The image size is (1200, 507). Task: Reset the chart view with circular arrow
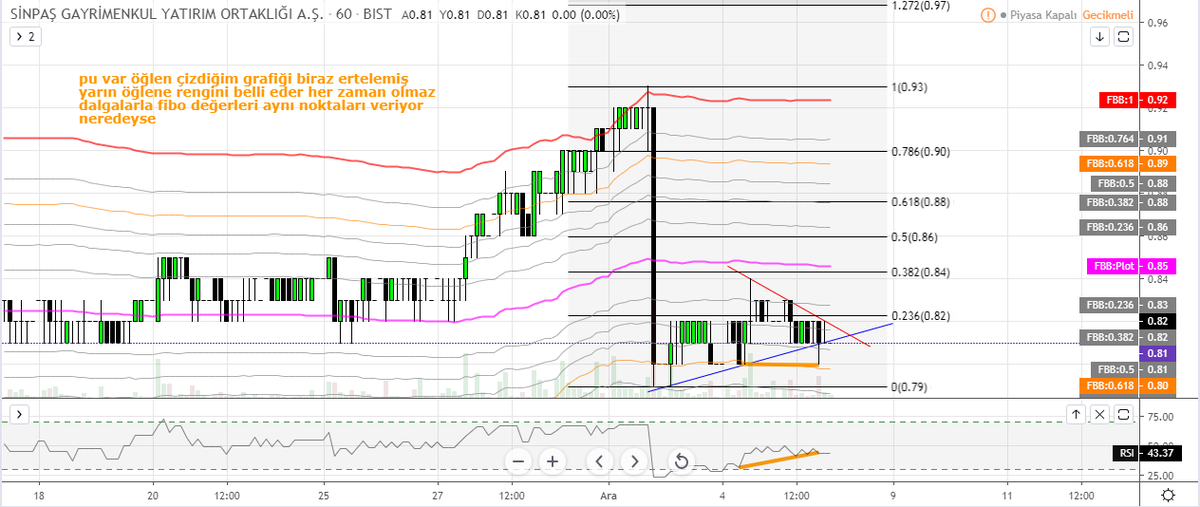click(x=681, y=461)
